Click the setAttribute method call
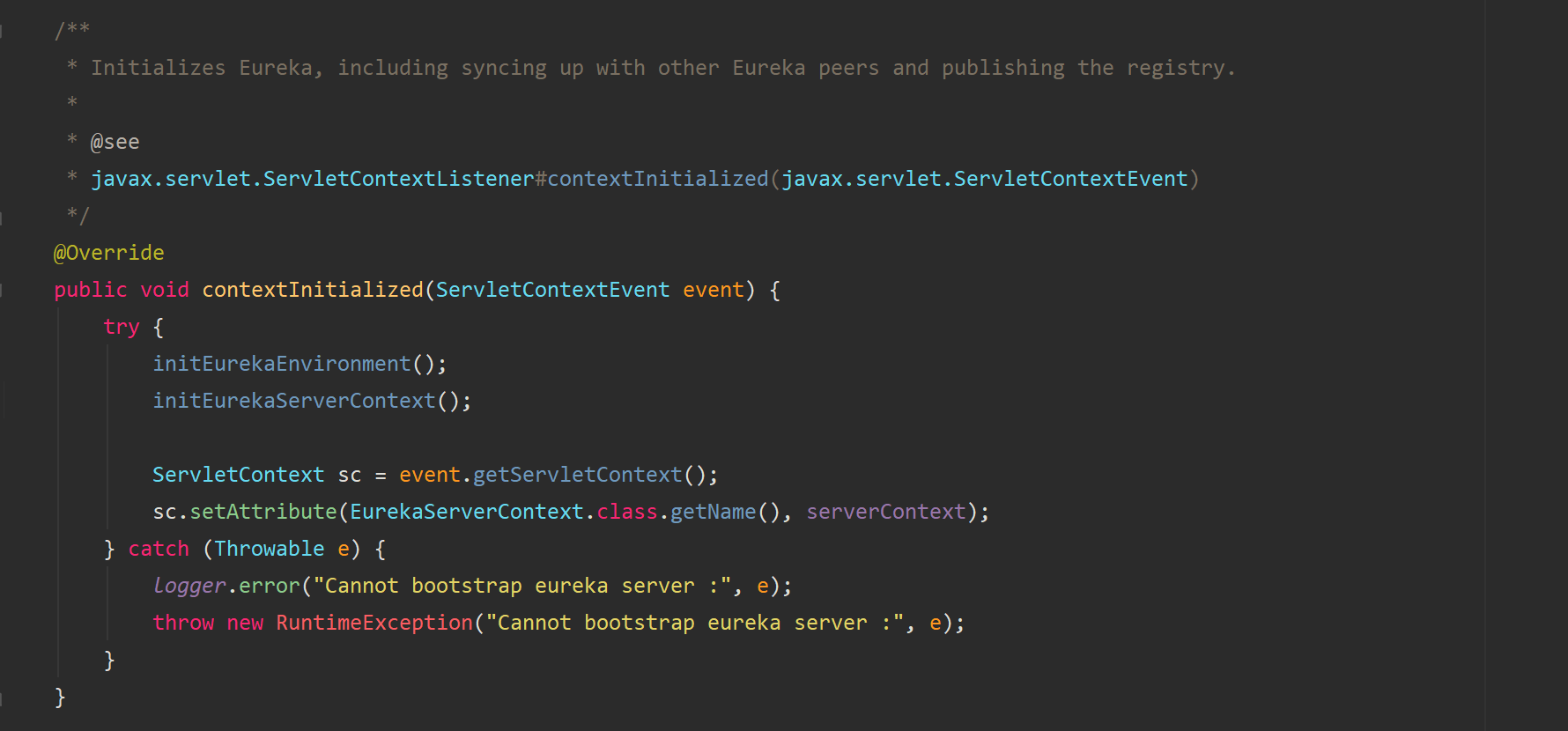The height and width of the screenshot is (731, 1568). click(x=263, y=512)
